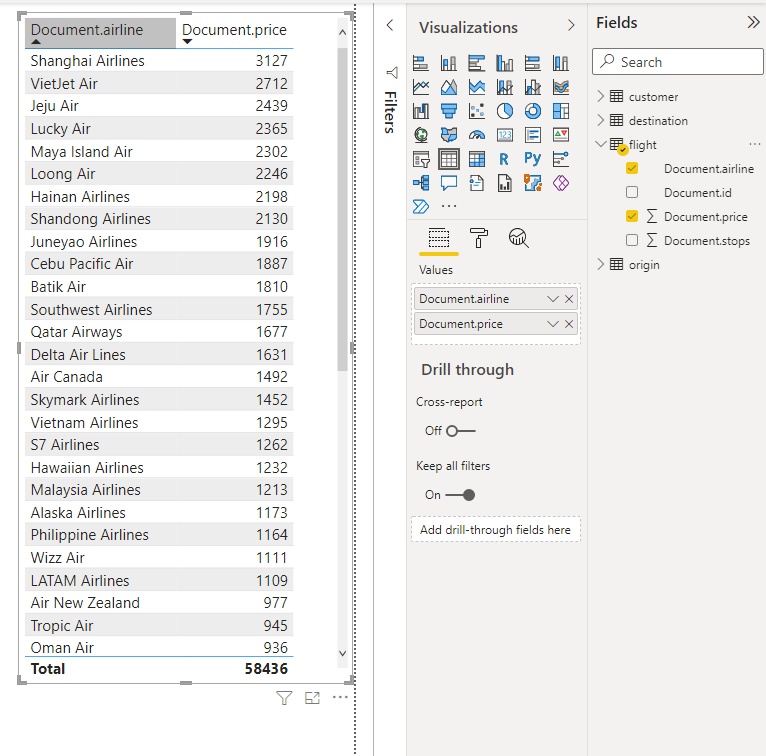Expand the customer table in Fields
This screenshot has height=756, width=766.
coord(601,96)
